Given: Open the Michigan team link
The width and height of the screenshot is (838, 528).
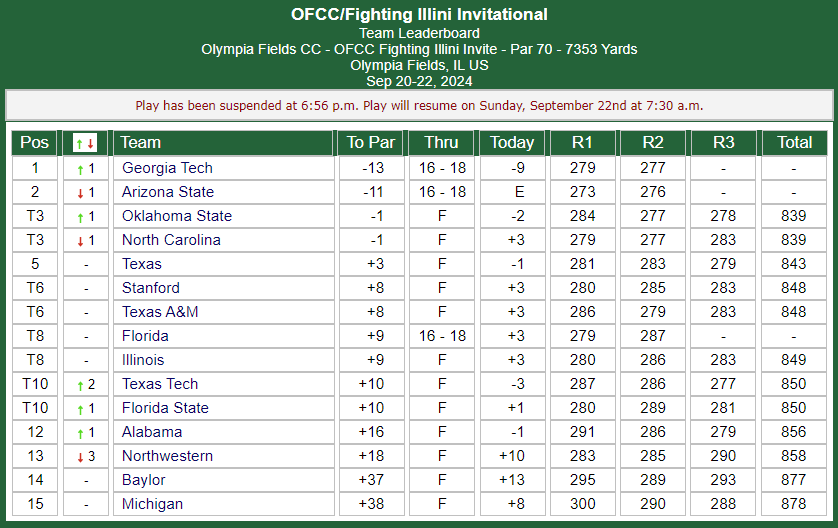Looking at the screenshot, I should click(x=152, y=504).
